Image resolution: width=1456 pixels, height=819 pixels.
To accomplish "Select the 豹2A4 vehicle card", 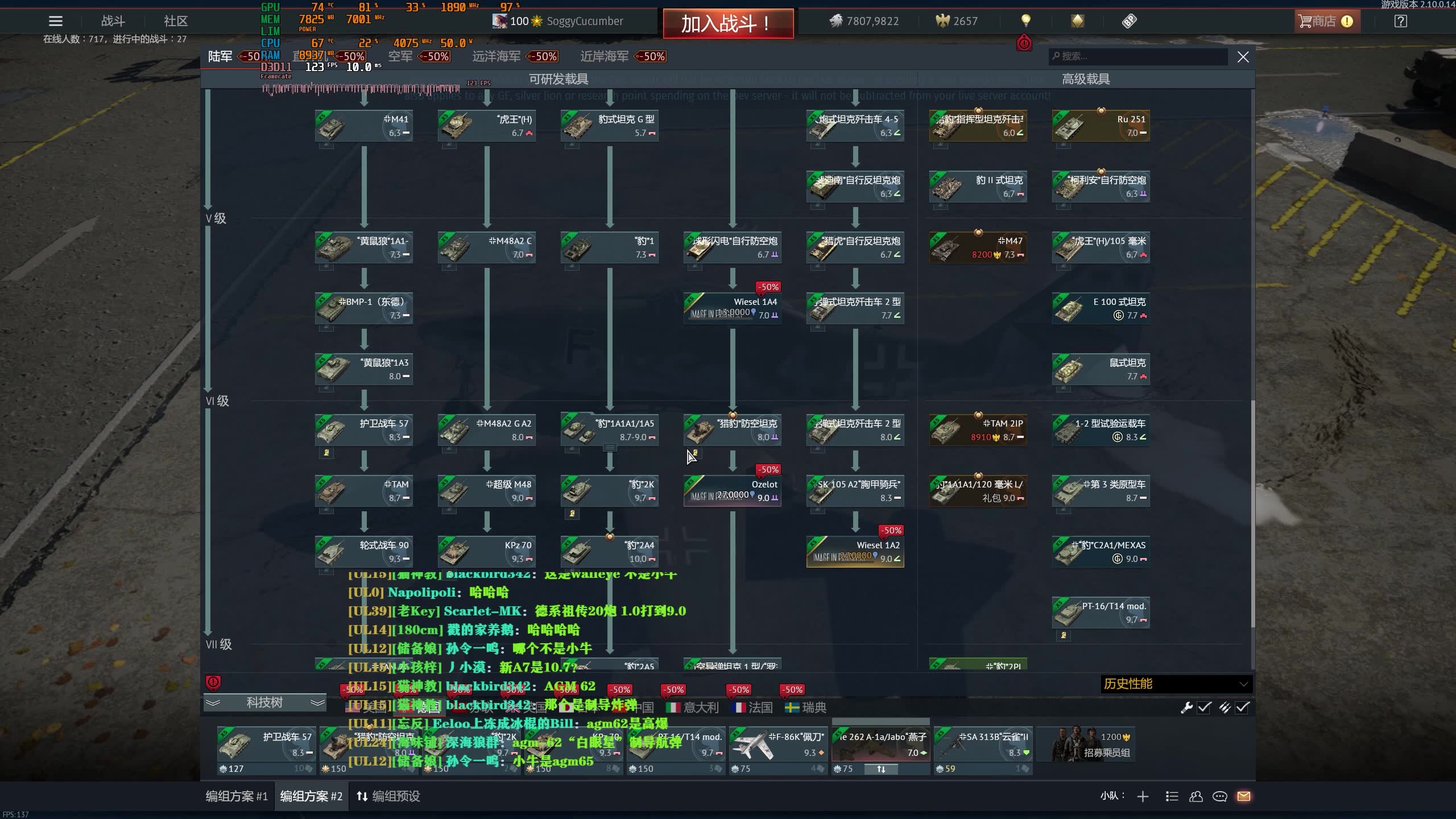I will 610,552.
